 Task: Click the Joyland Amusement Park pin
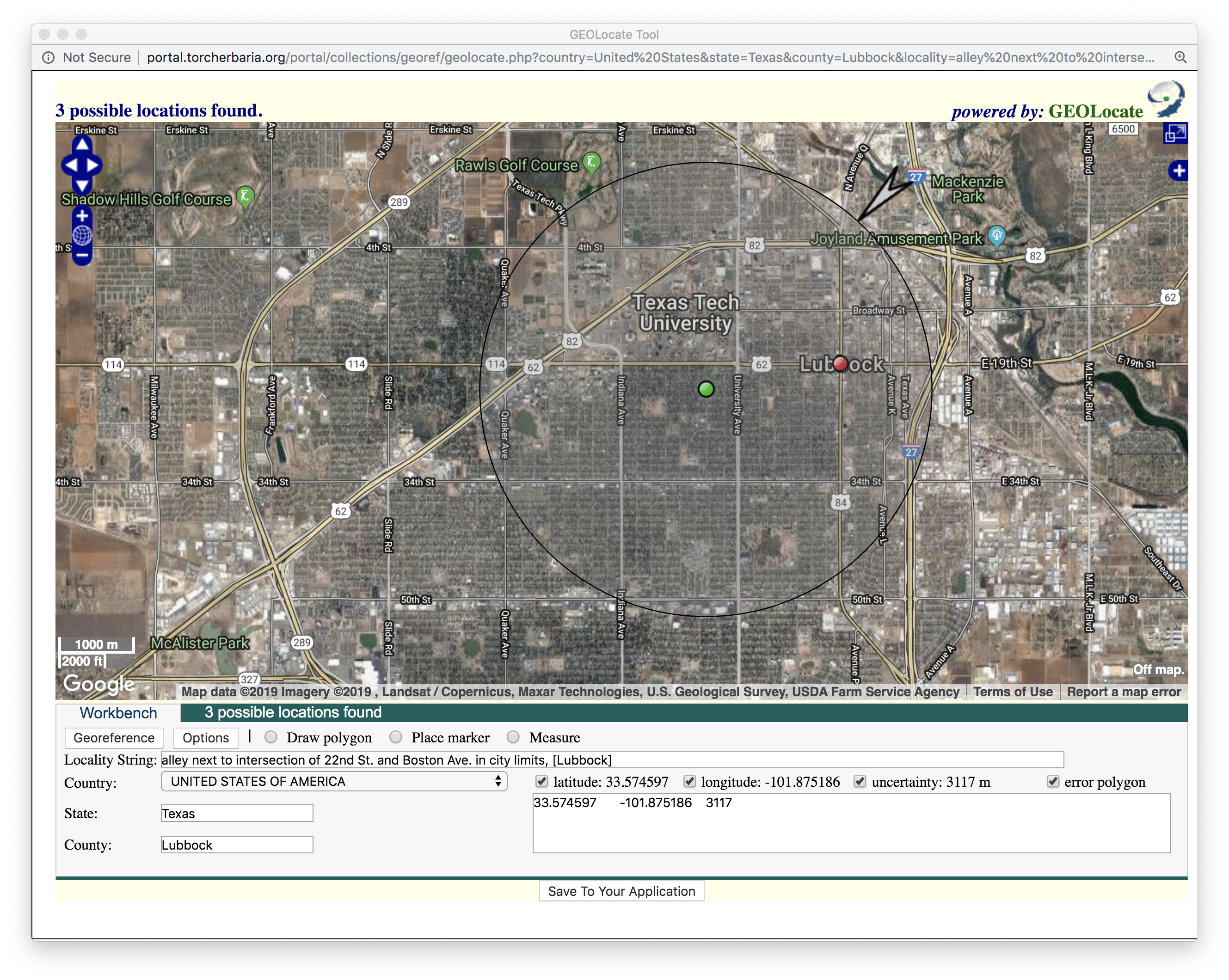pos(996,237)
